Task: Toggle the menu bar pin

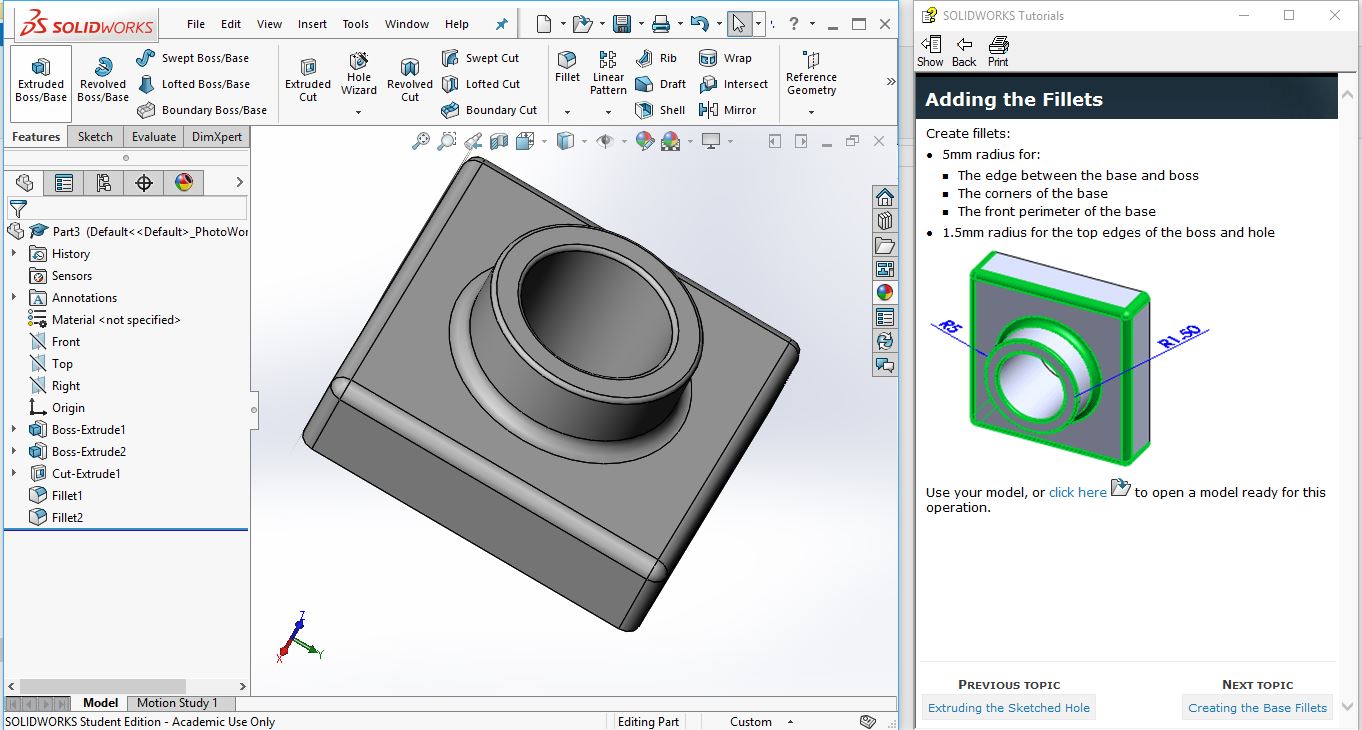Action: pos(501,24)
